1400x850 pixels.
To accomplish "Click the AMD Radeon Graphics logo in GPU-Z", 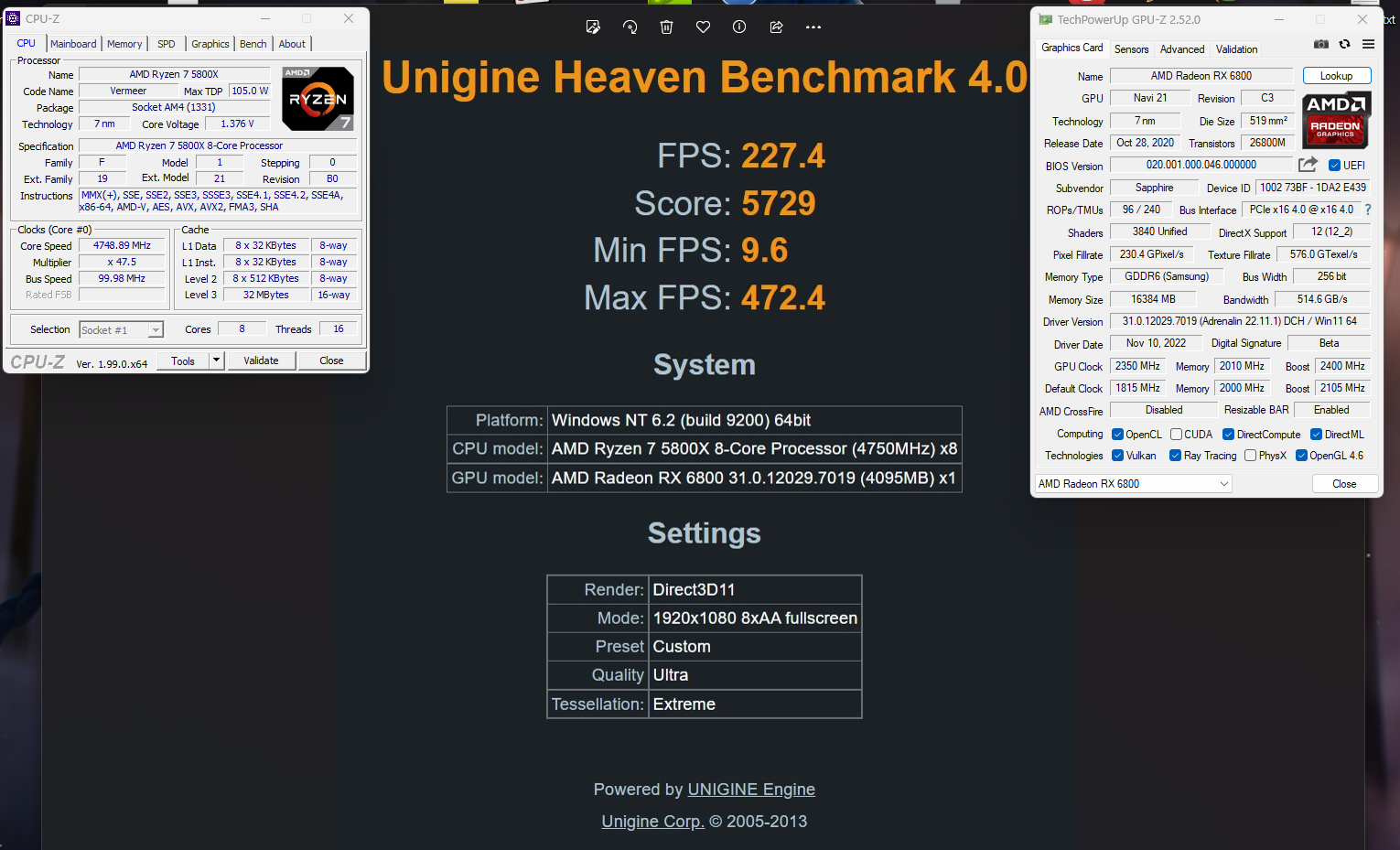I will tap(1335, 120).
